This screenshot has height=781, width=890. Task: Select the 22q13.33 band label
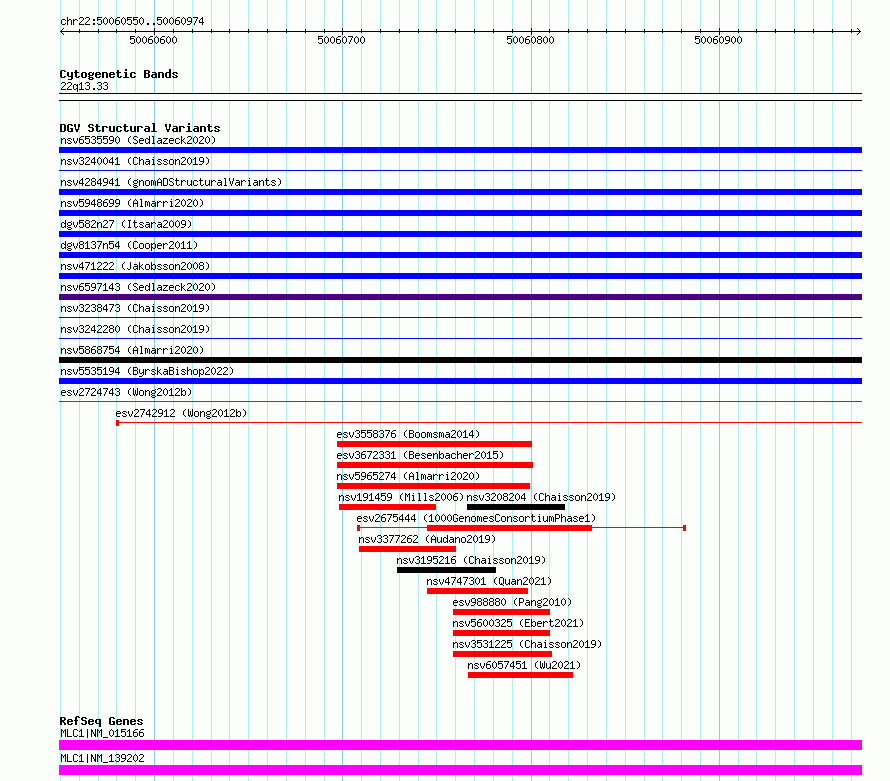84,86
